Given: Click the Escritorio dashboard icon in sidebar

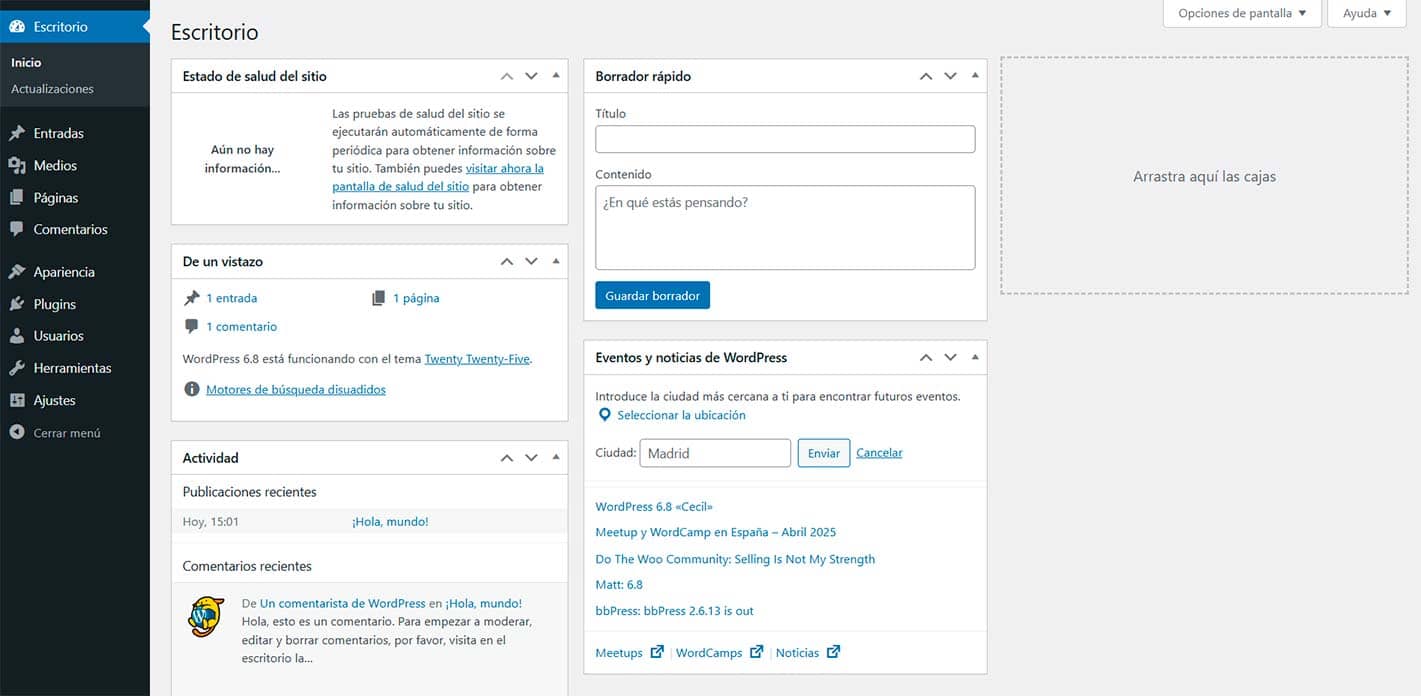Looking at the screenshot, I should tap(17, 27).
